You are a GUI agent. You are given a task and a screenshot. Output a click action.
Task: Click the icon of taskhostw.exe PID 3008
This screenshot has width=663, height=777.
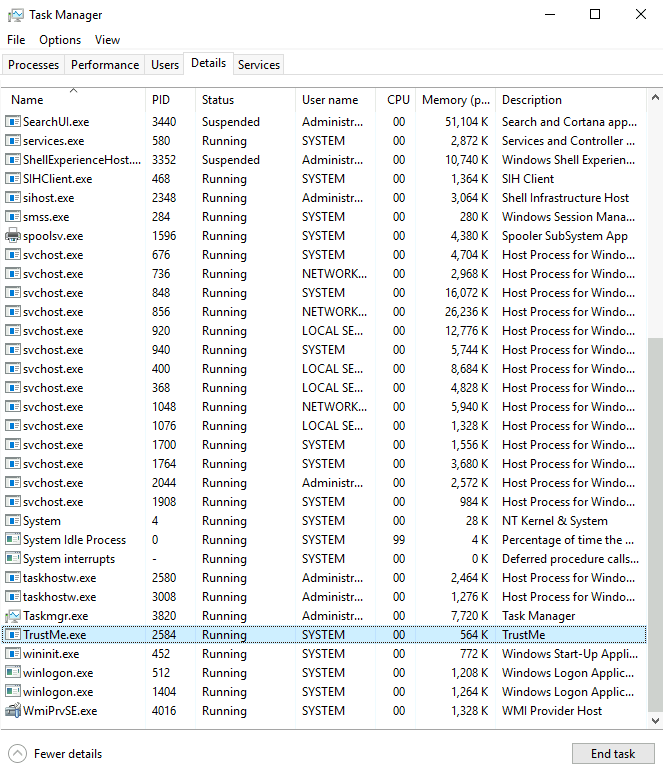(x=13, y=597)
